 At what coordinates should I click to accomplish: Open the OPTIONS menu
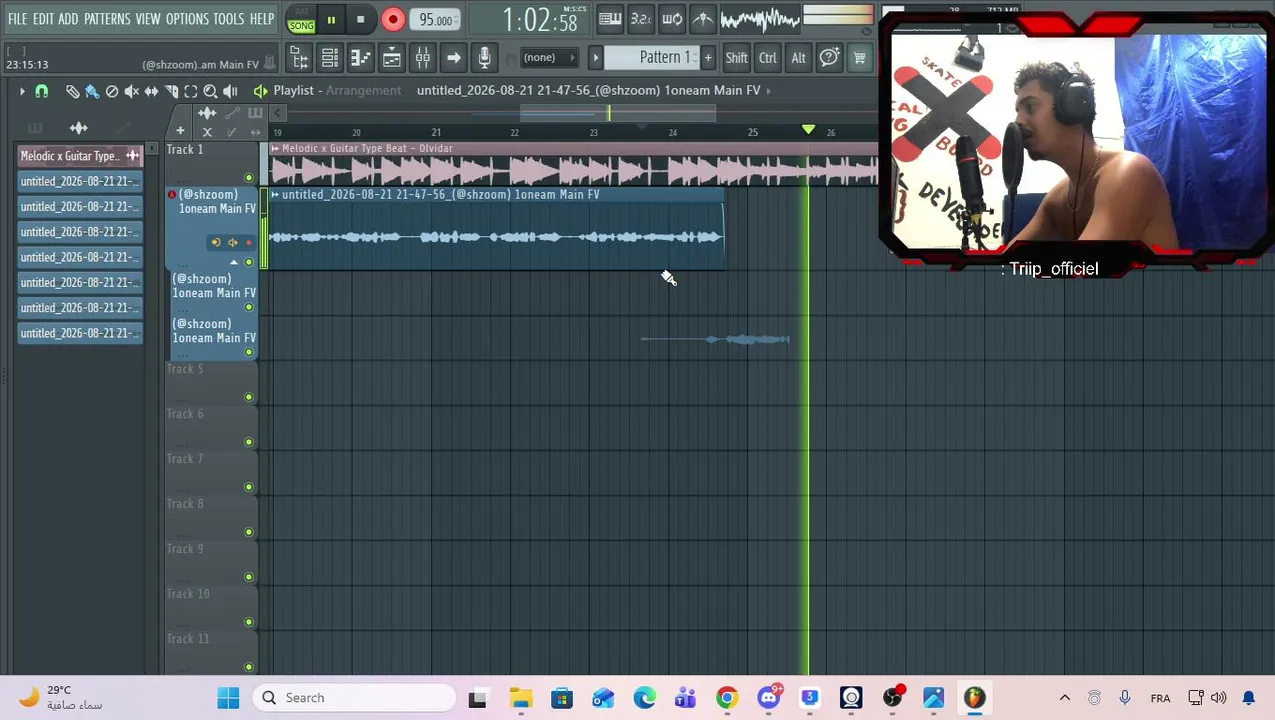click(187, 19)
